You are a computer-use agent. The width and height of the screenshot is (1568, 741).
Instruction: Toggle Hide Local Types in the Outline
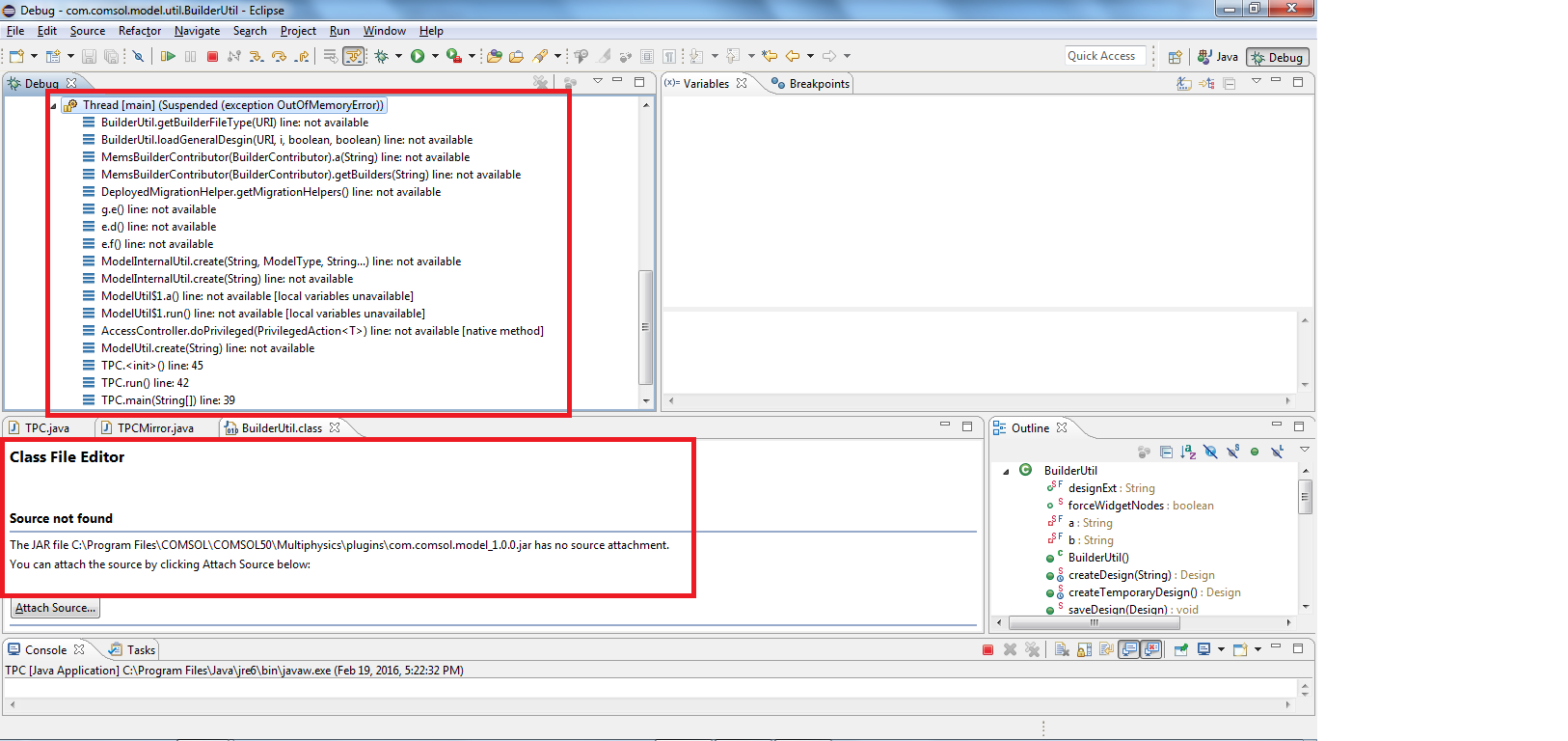[1277, 452]
